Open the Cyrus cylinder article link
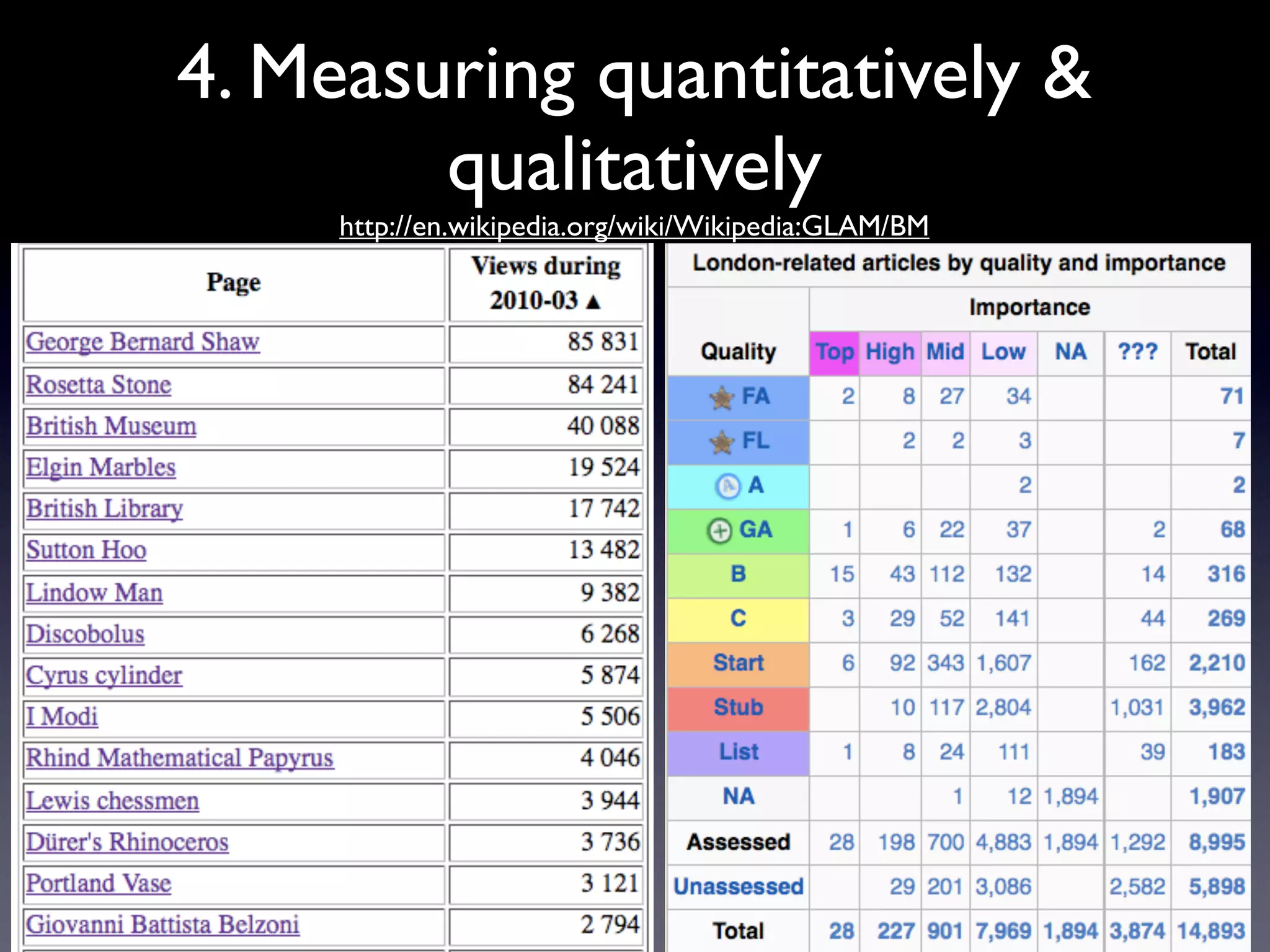This screenshot has width=1270, height=952. point(104,676)
